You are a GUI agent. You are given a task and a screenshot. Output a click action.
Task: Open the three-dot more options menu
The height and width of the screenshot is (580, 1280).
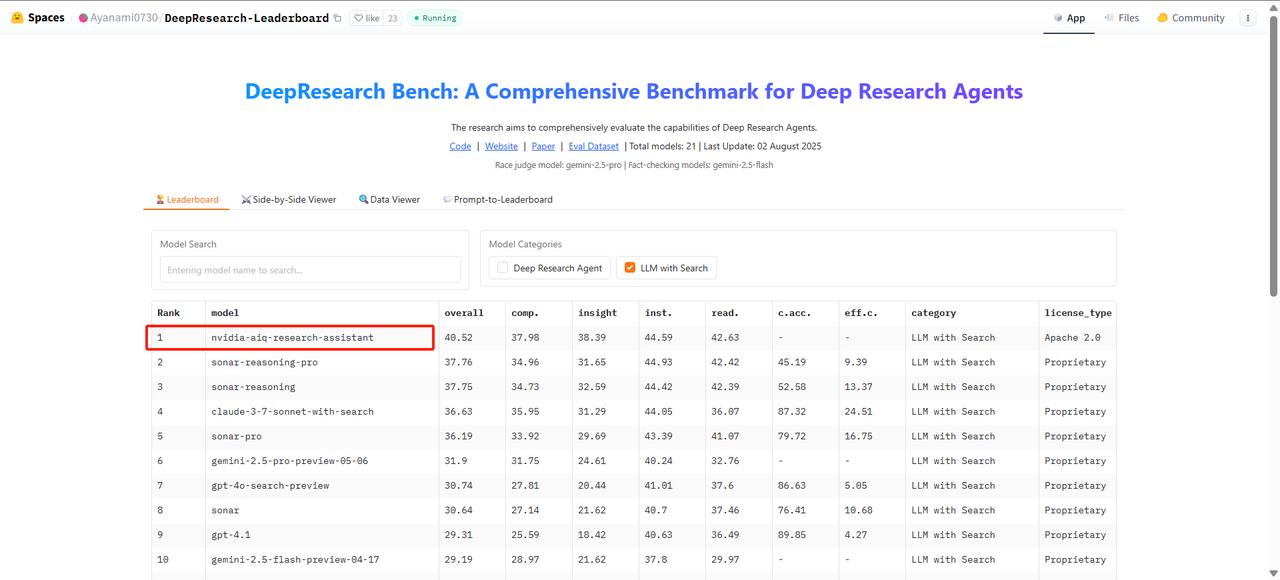pos(1247,18)
